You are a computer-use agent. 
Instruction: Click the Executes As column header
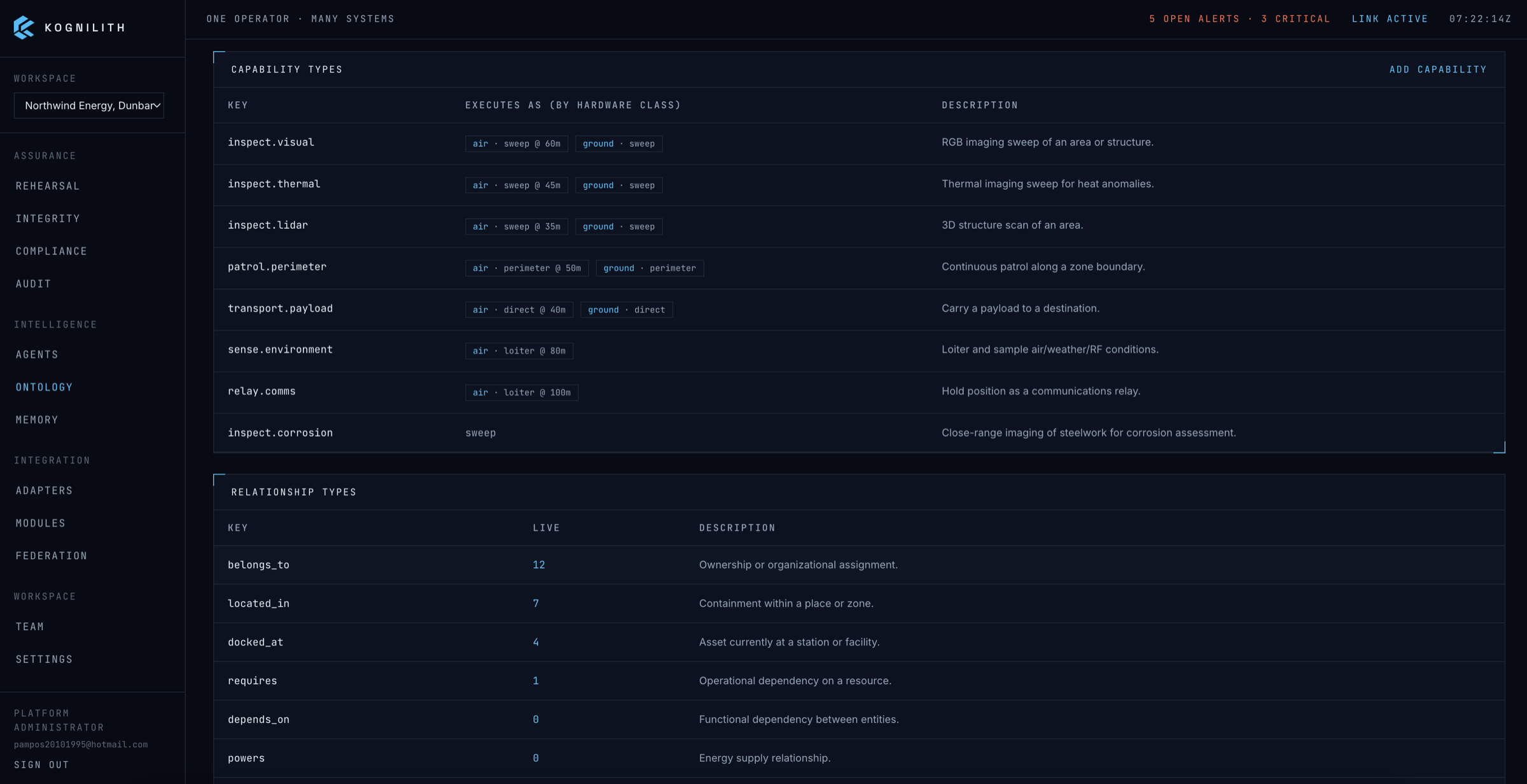[x=573, y=105]
